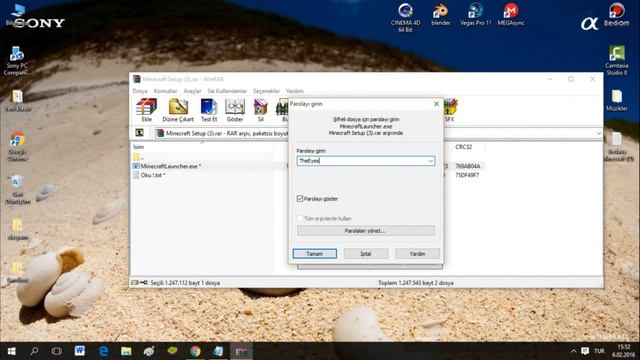Toggle the Parolayı göster checkbox
This screenshot has width=640, height=360.
[300, 198]
